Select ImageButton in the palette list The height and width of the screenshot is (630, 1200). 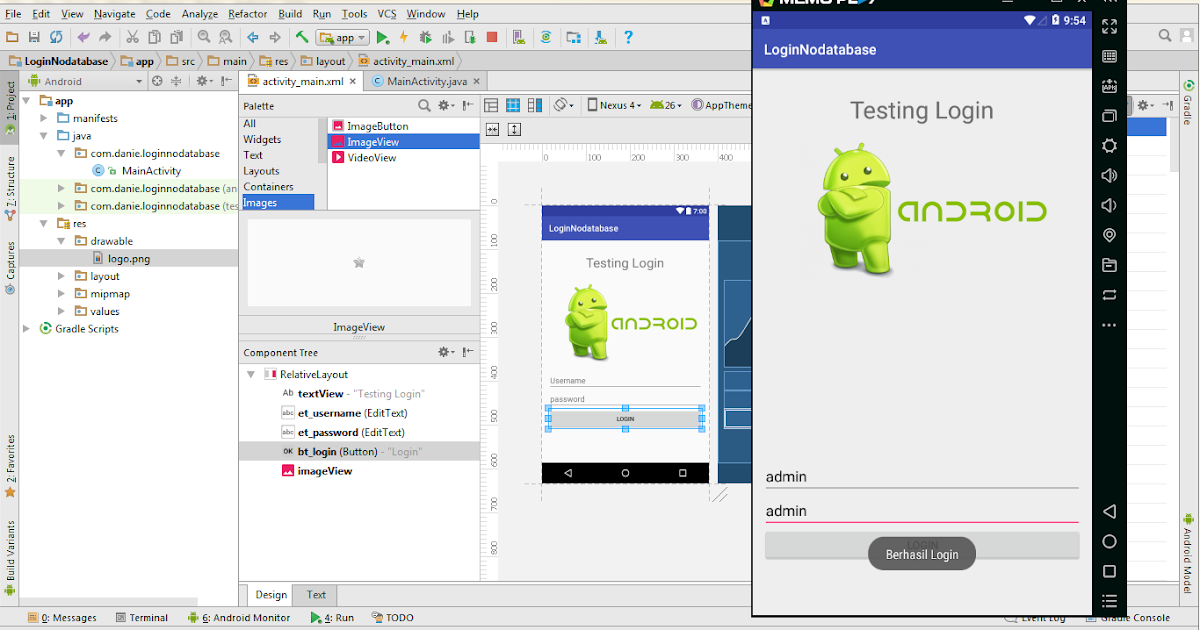(x=370, y=126)
